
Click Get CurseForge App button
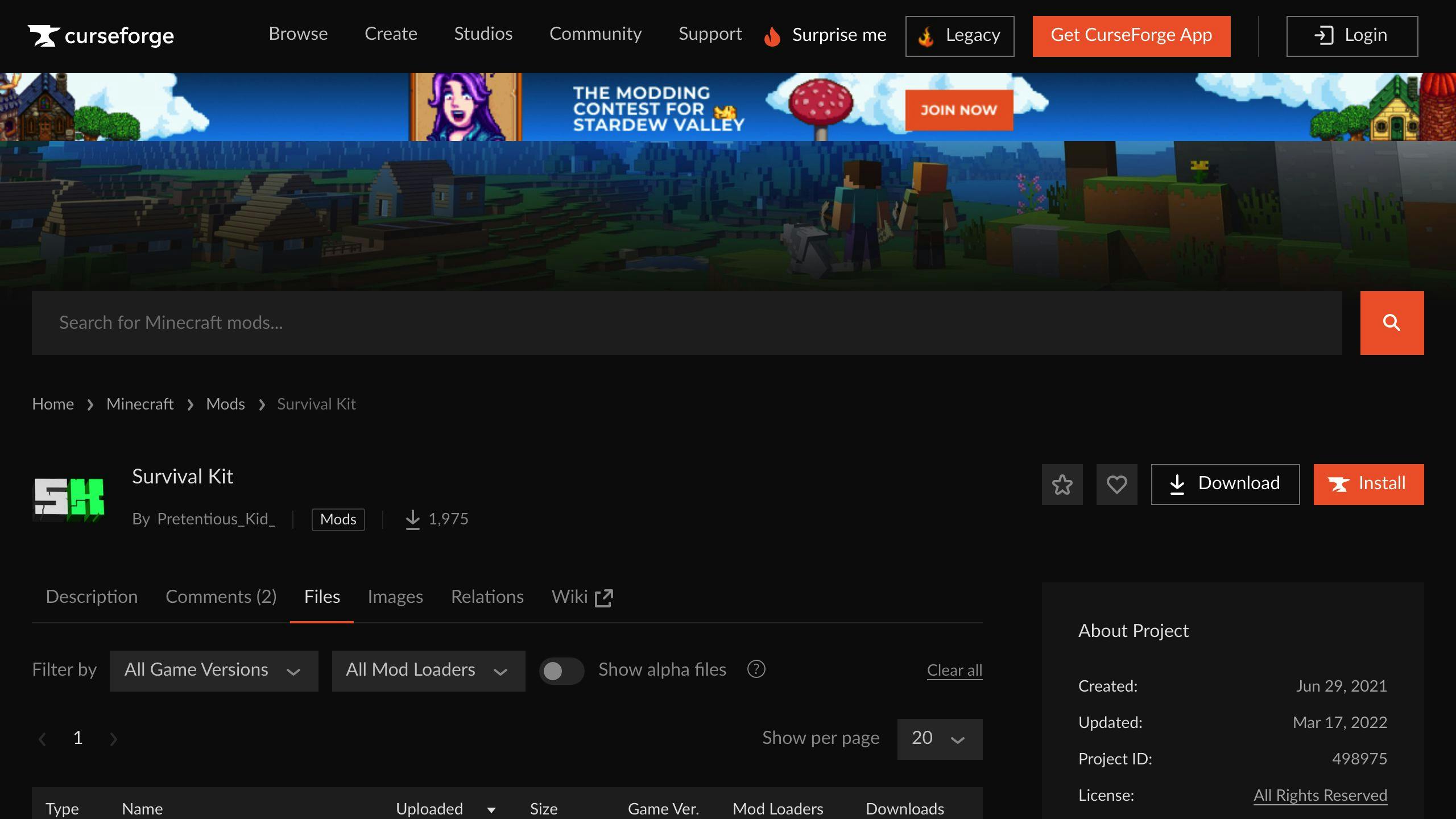point(1131,36)
